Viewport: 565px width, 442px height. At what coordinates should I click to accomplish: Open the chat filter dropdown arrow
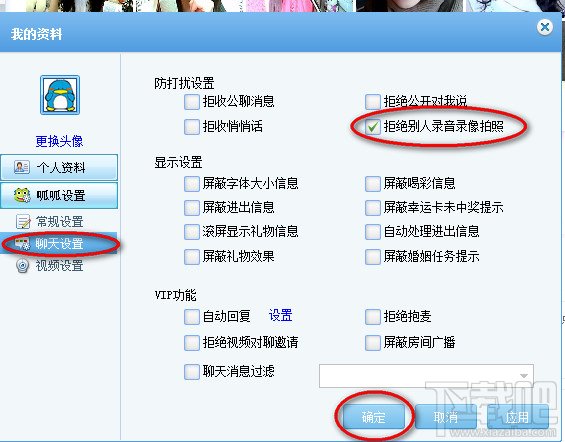point(524,376)
